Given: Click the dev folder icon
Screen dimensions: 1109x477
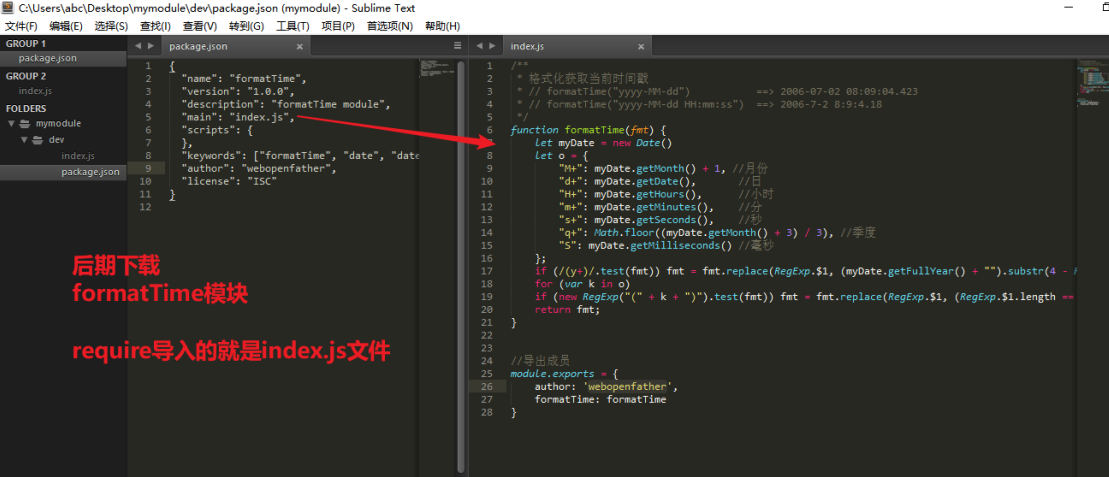Looking at the screenshot, I should pyautogui.click(x=38, y=139).
